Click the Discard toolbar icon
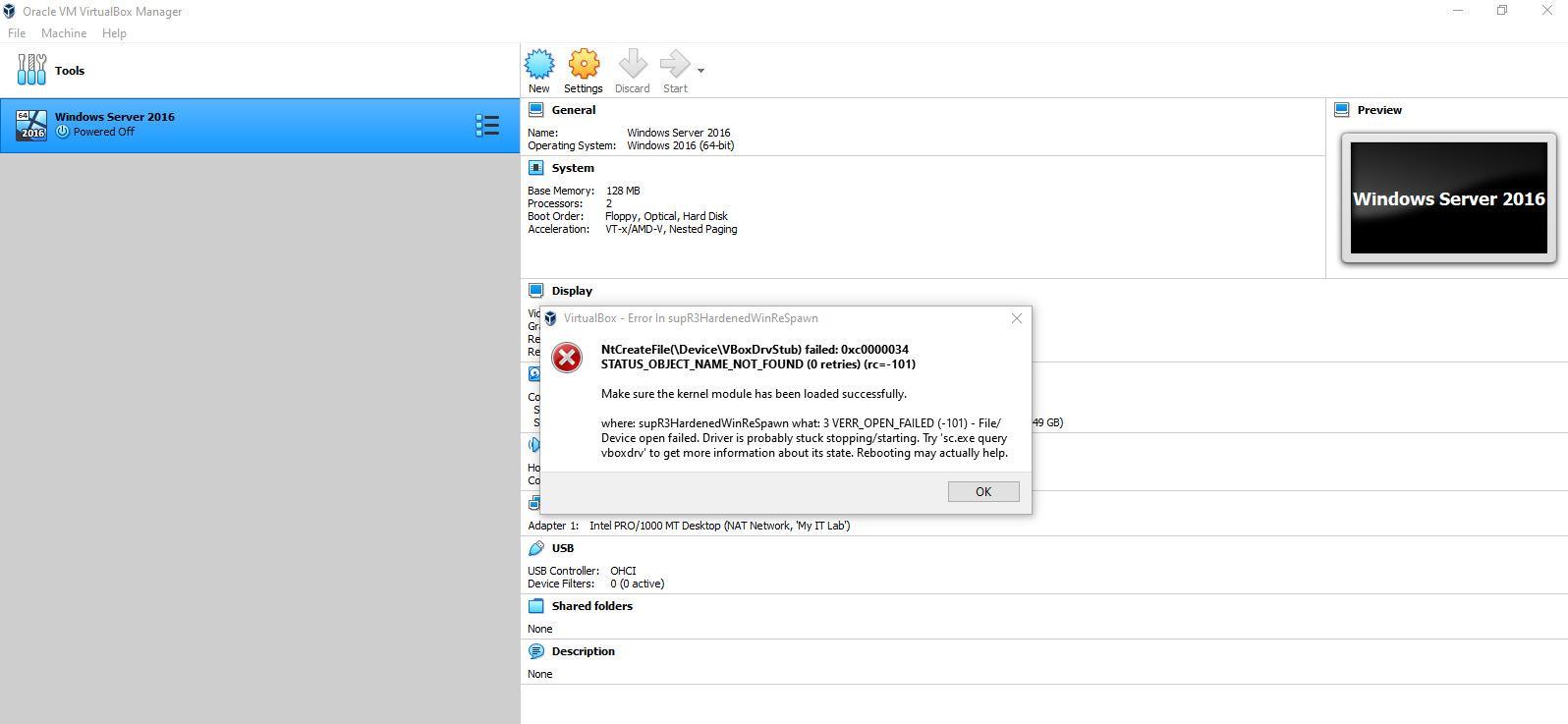 tap(633, 65)
